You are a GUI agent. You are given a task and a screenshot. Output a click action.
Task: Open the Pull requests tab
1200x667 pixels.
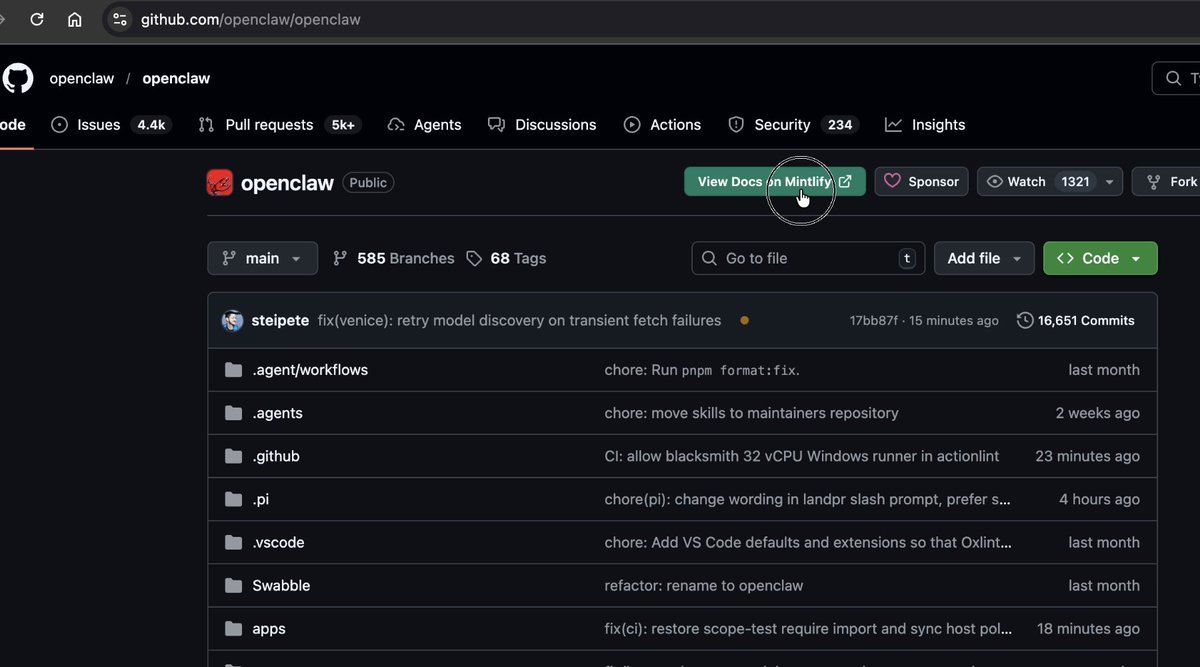[280, 125]
